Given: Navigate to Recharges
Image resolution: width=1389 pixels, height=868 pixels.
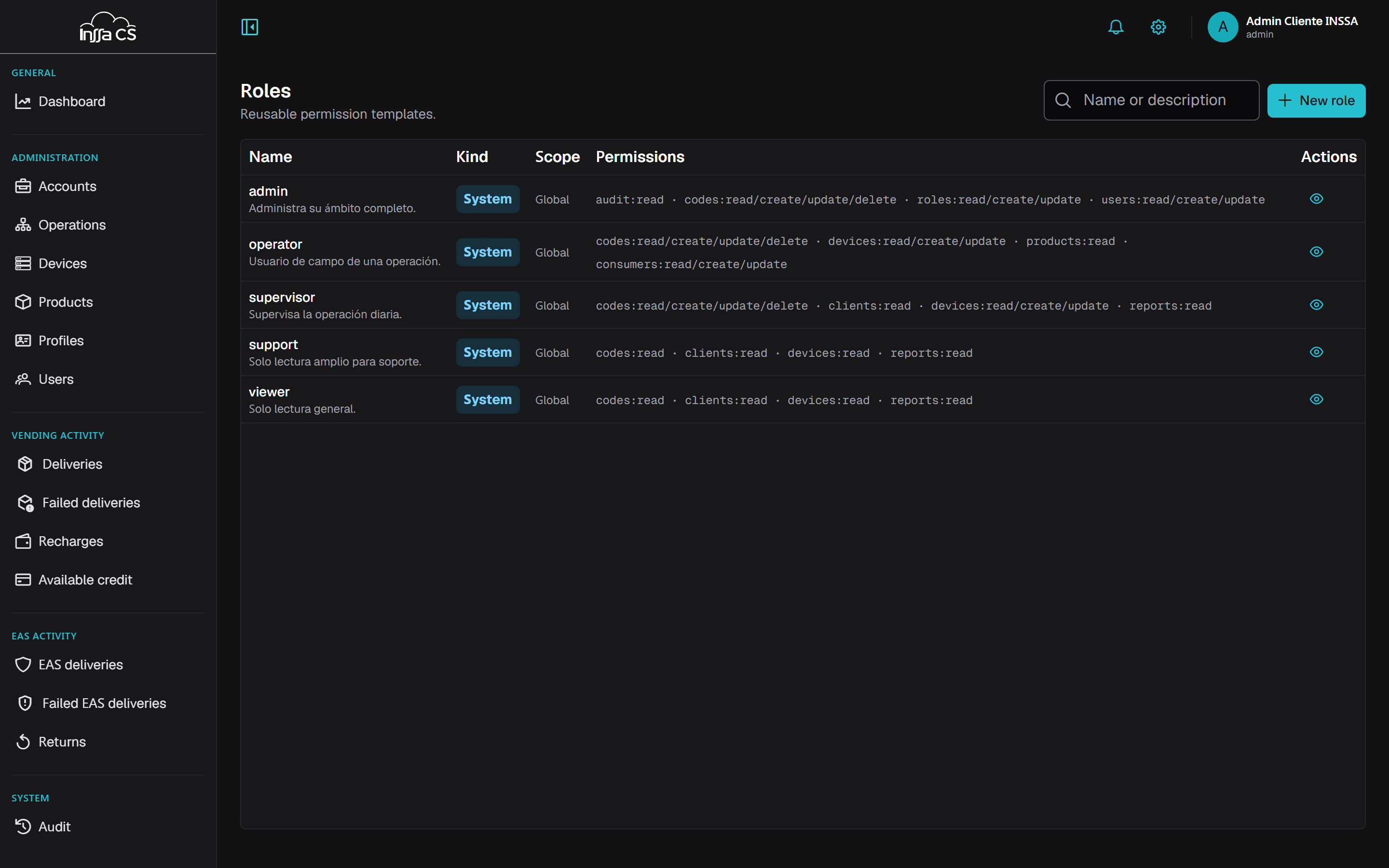Looking at the screenshot, I should (108, 542).
